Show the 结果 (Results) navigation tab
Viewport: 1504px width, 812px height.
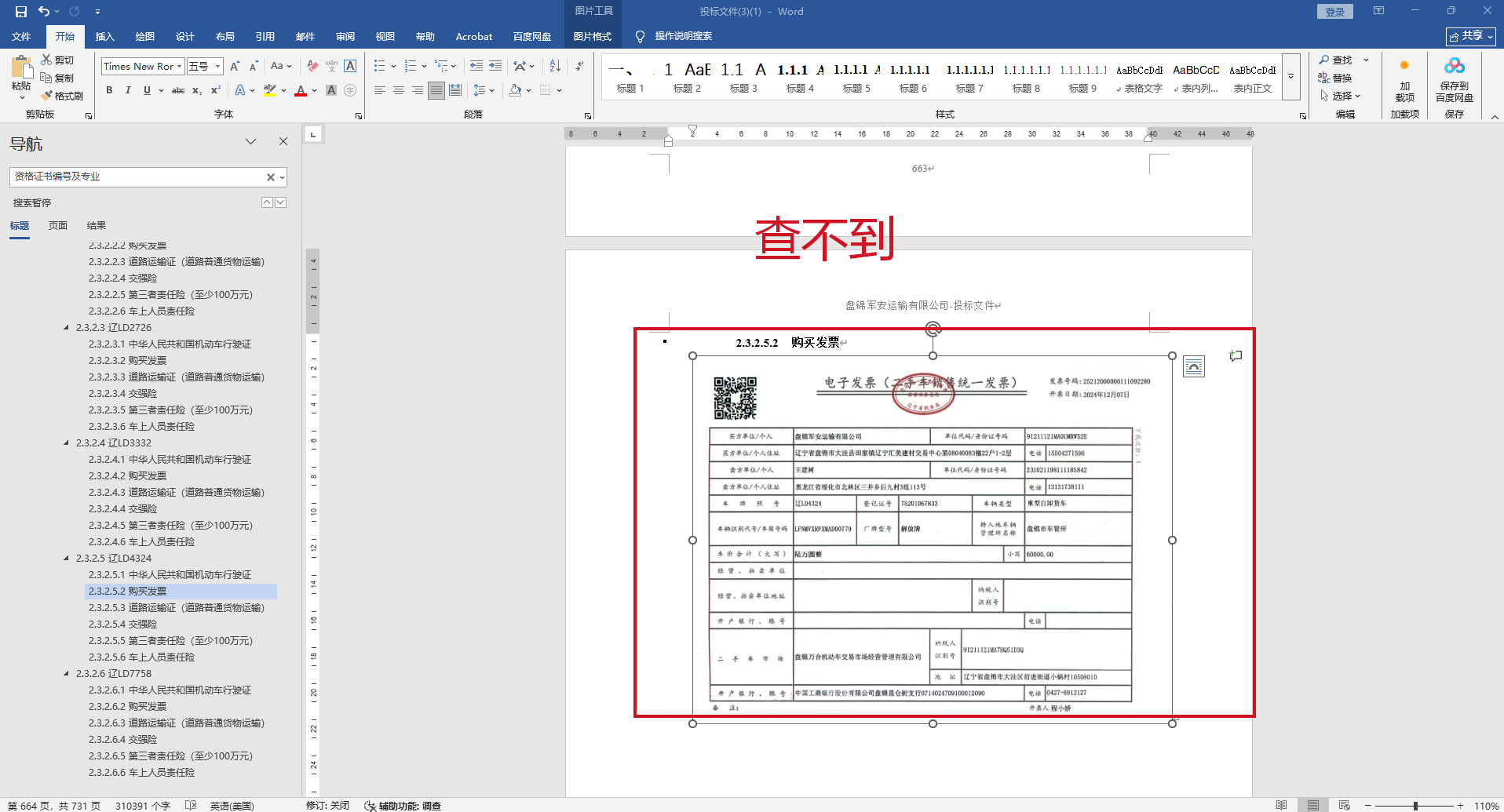(97, 226)
